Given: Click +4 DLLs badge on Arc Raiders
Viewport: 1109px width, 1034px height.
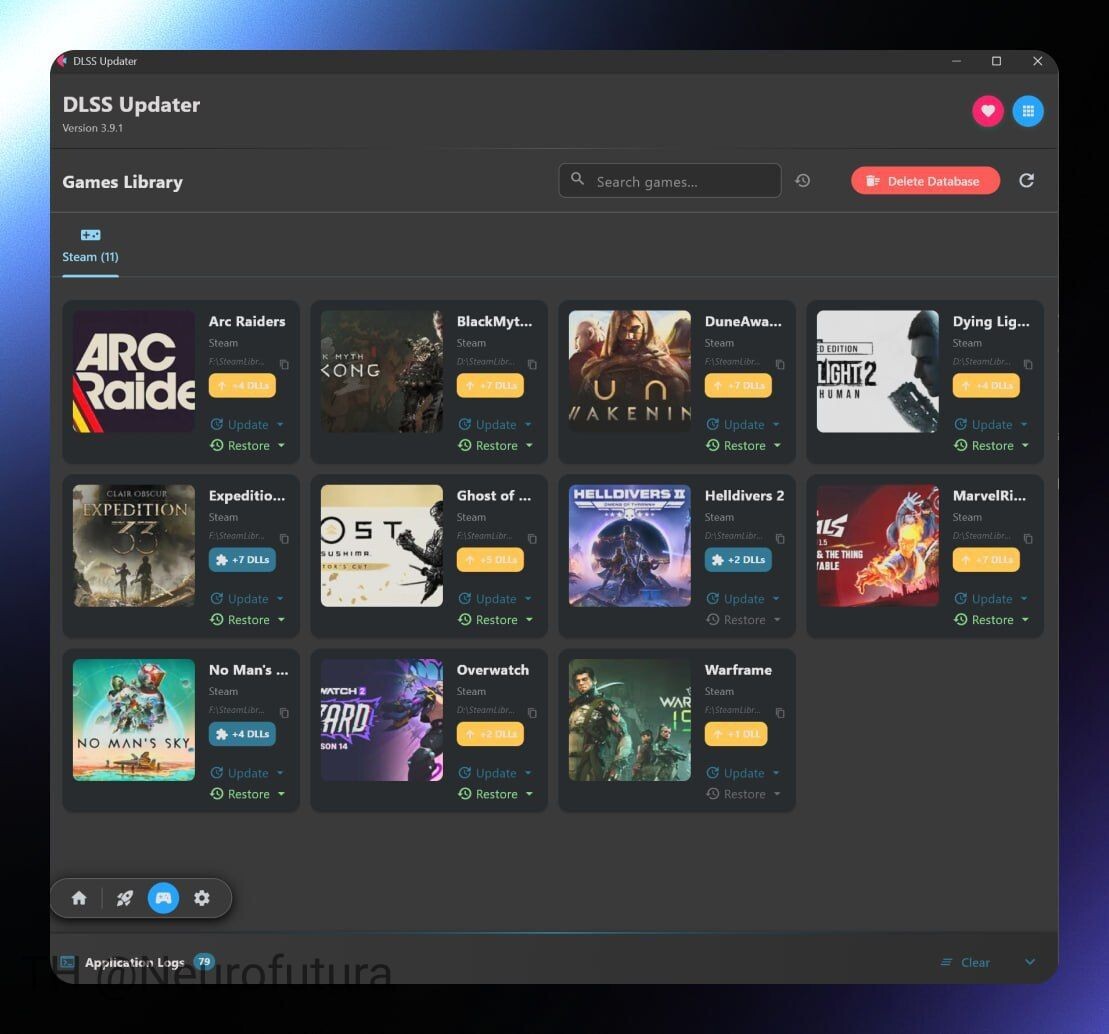Looking at the screenshot, I should [x=243, y=385].
